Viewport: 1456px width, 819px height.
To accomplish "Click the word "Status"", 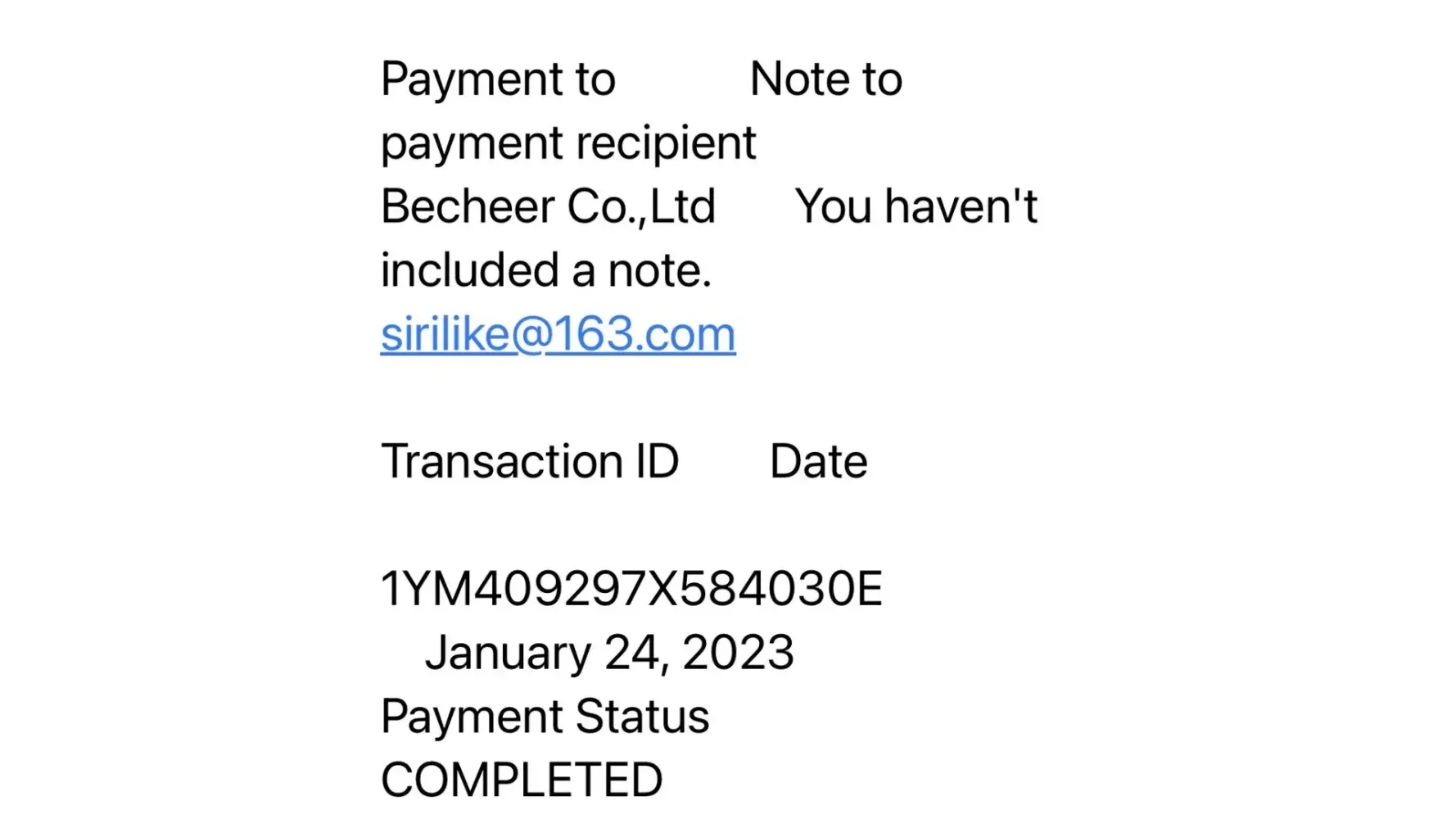I will click(642, 717).
